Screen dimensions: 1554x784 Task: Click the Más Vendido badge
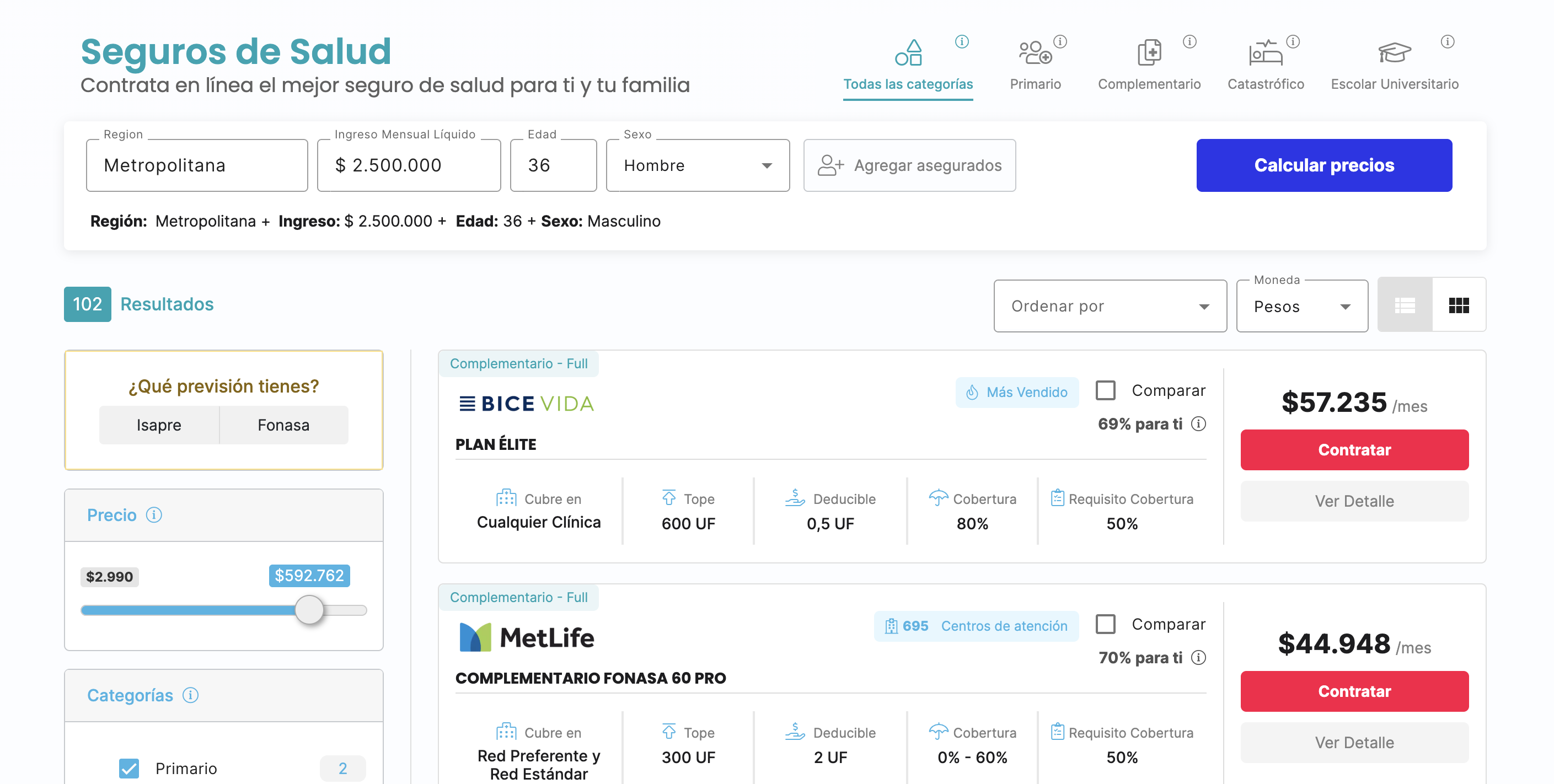[x=1016, y=393]
